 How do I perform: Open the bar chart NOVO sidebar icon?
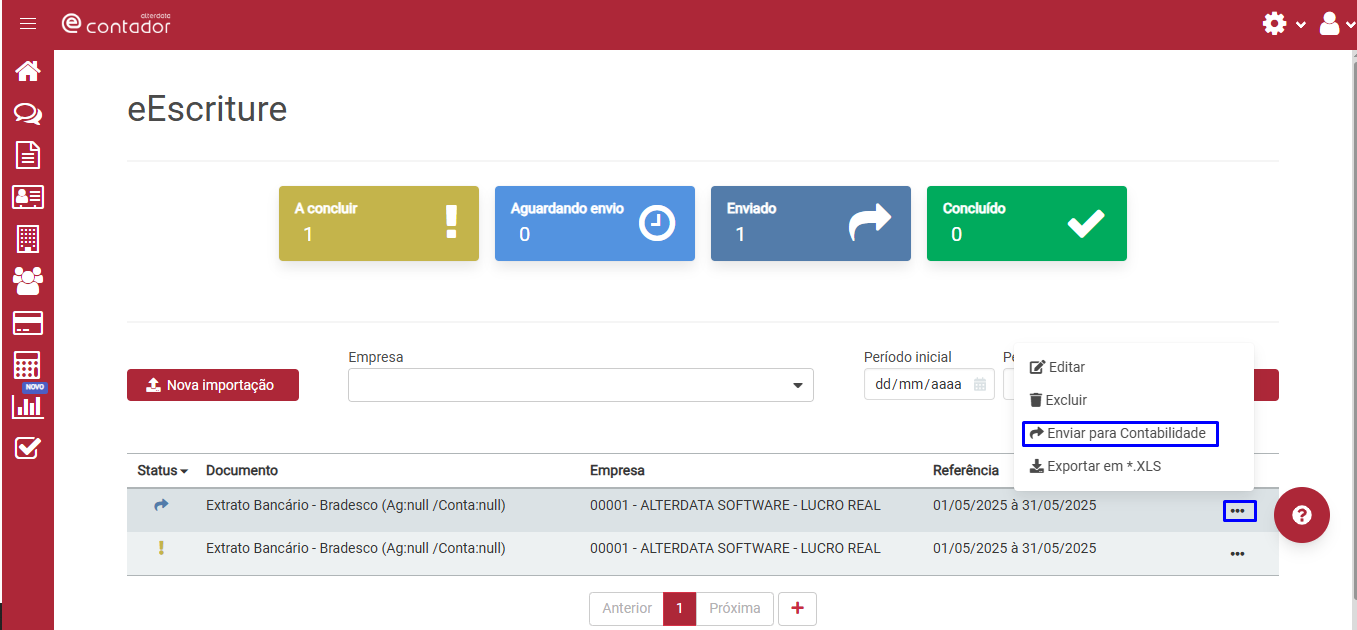pos(28,405)
